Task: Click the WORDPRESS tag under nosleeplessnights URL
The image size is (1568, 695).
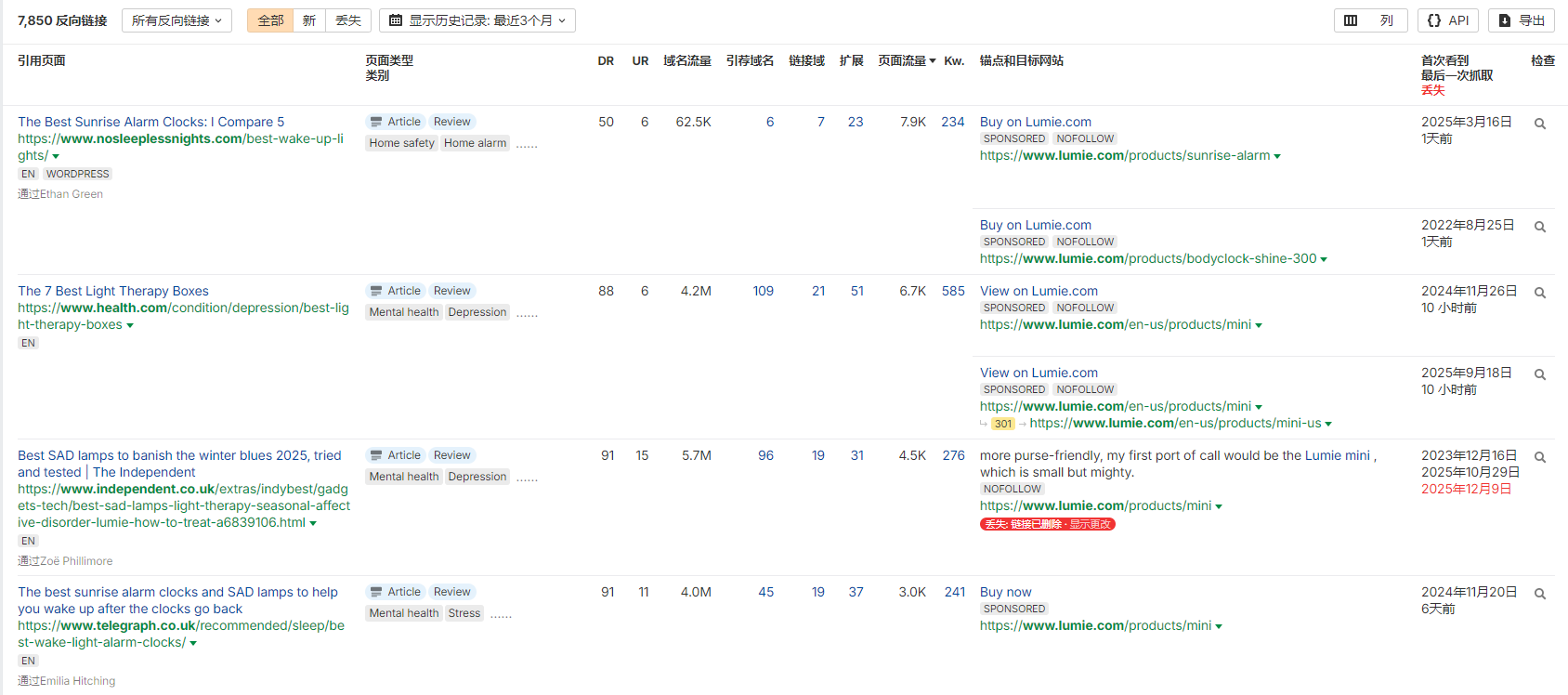Action: [78, 174]
